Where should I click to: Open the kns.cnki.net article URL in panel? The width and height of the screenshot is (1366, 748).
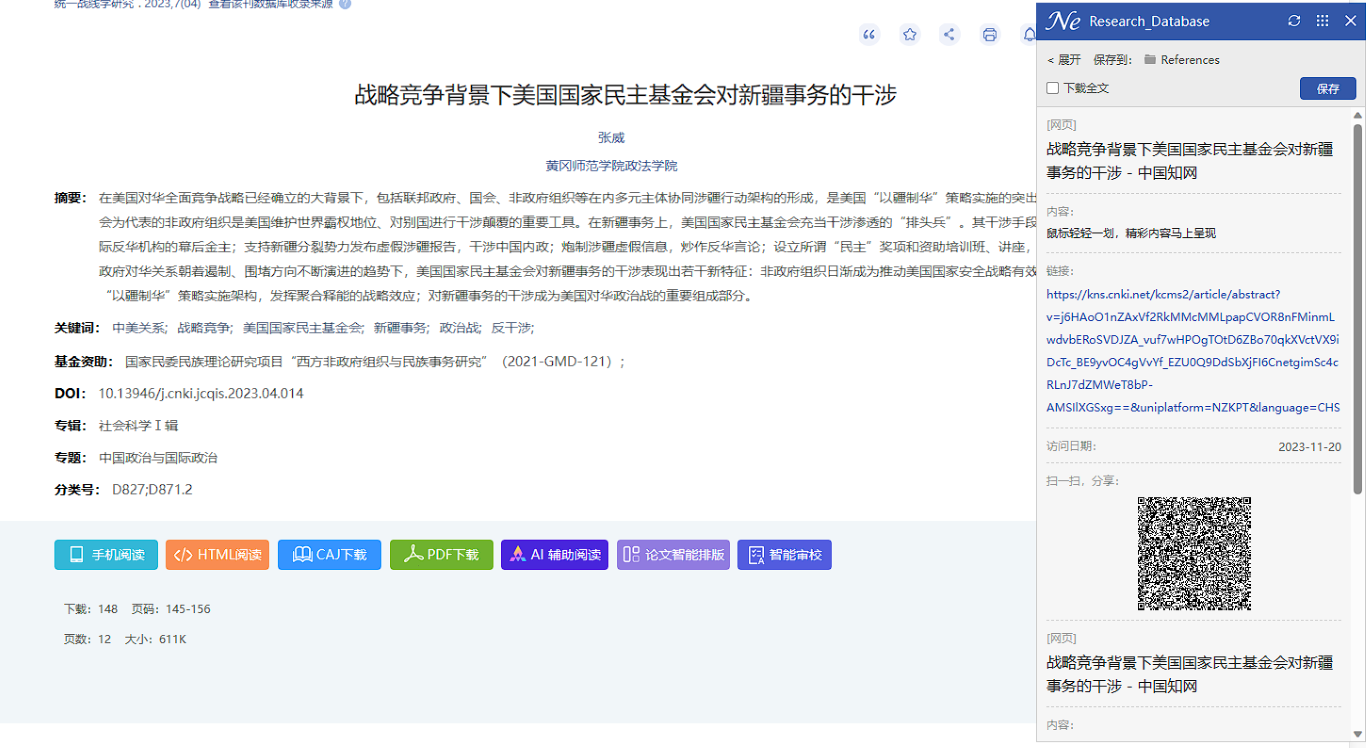pos(1193,351)
